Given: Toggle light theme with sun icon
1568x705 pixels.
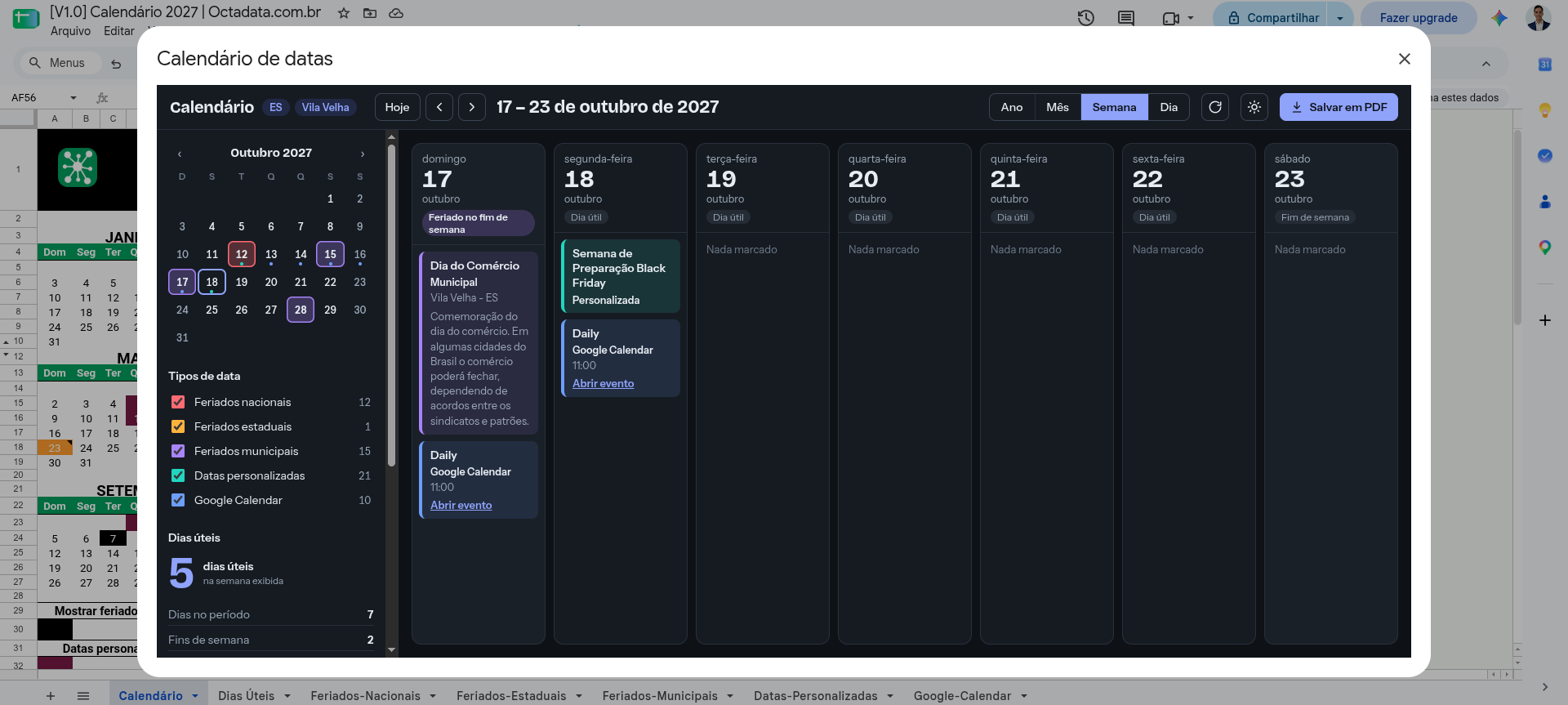Looking at the screenshot, I should pyautogui.click(x=1254, y=107).
